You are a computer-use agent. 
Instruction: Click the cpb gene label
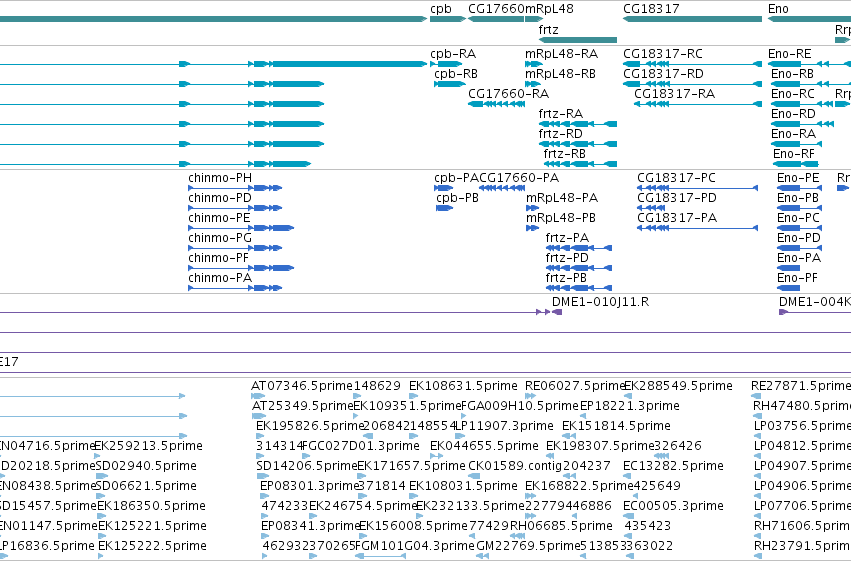click(x=441, y=9)
